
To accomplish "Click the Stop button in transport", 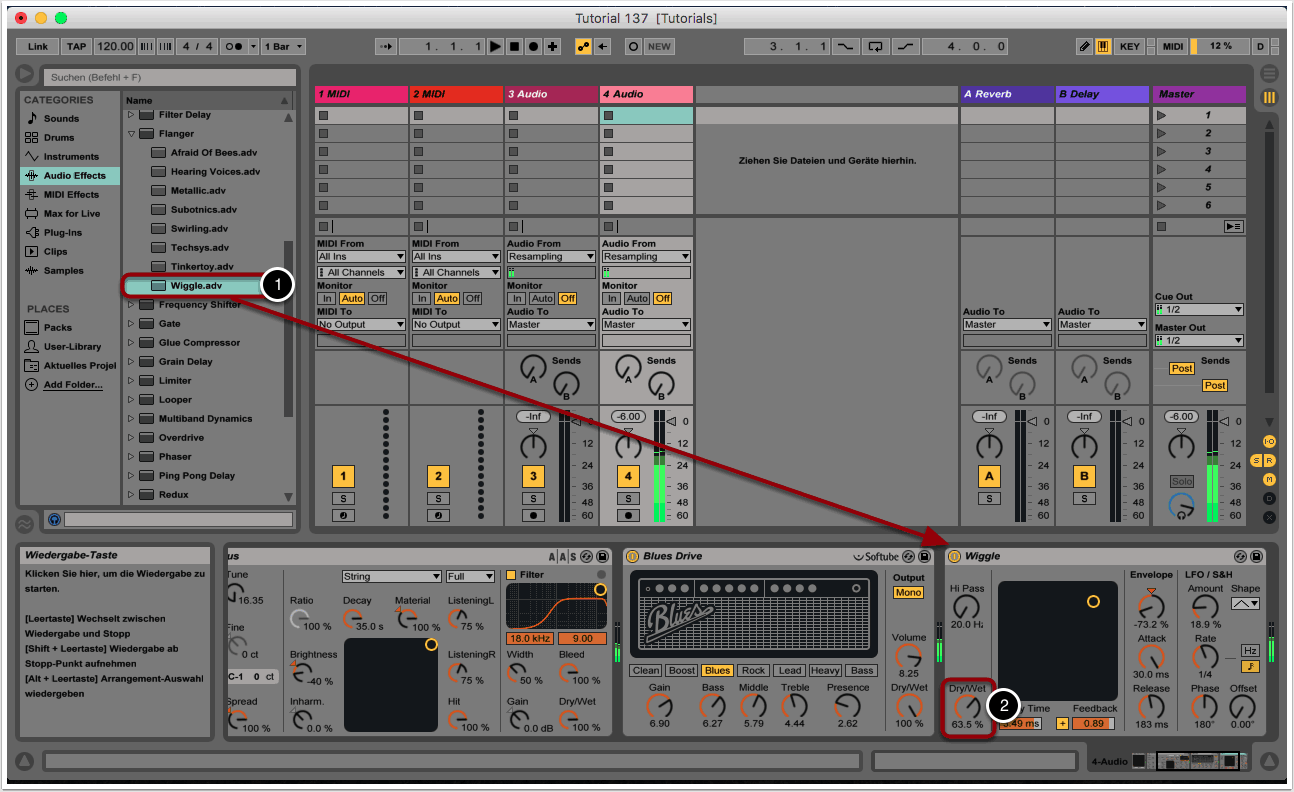I will [514, 47].
